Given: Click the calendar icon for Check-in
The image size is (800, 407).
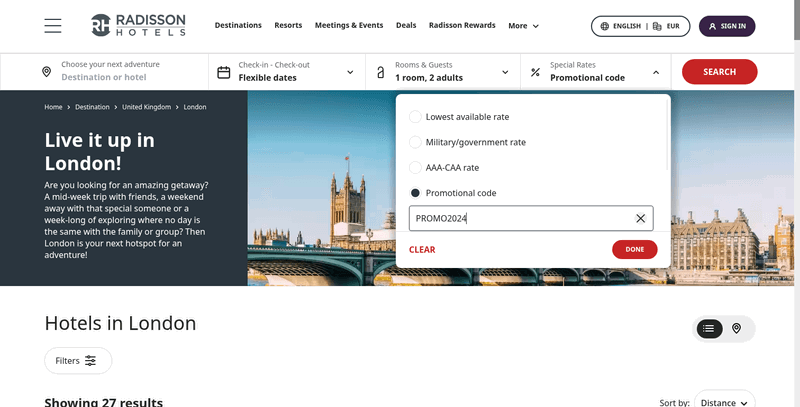Looking at the screenshot, I should pos(223,72).
